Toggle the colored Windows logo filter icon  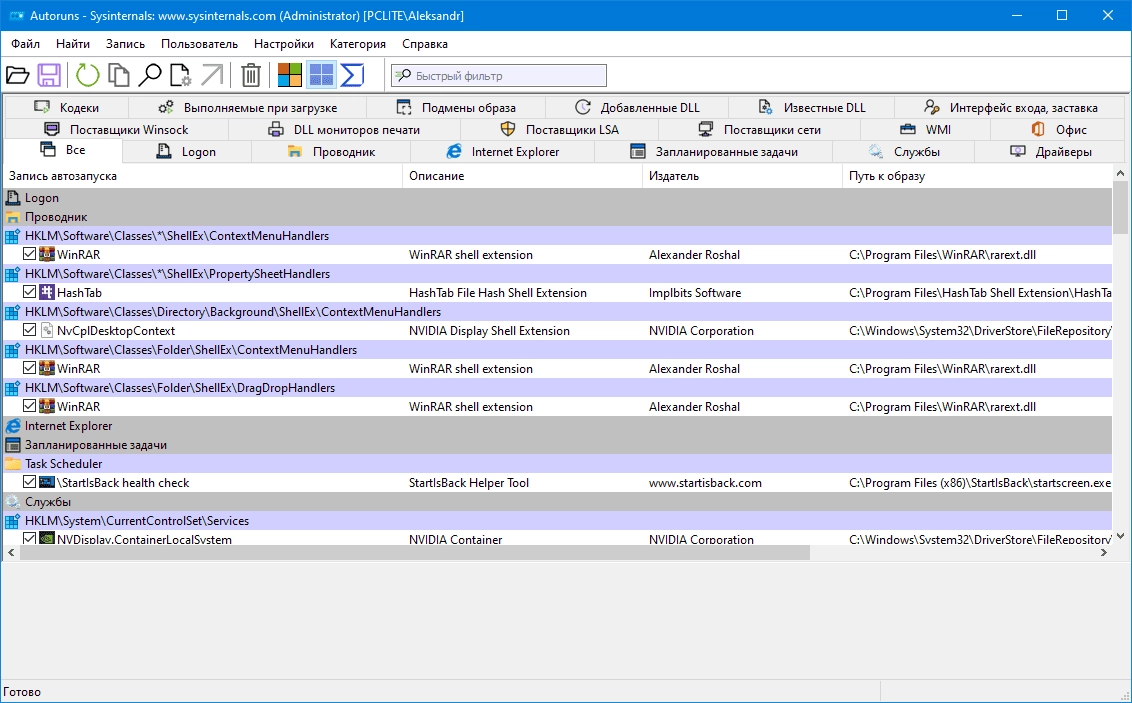(289, 75)
